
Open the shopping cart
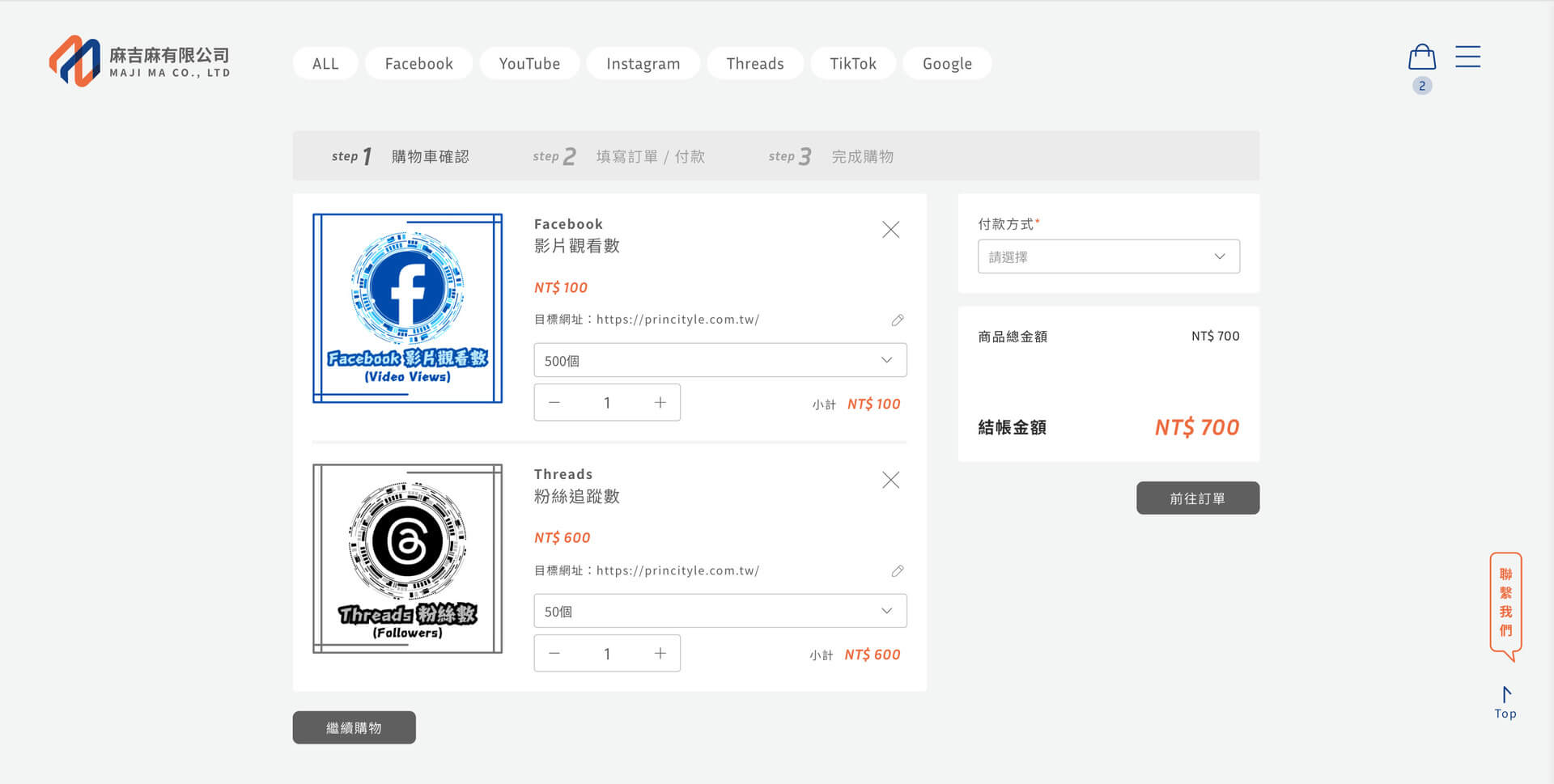(x=1422, y=57)
